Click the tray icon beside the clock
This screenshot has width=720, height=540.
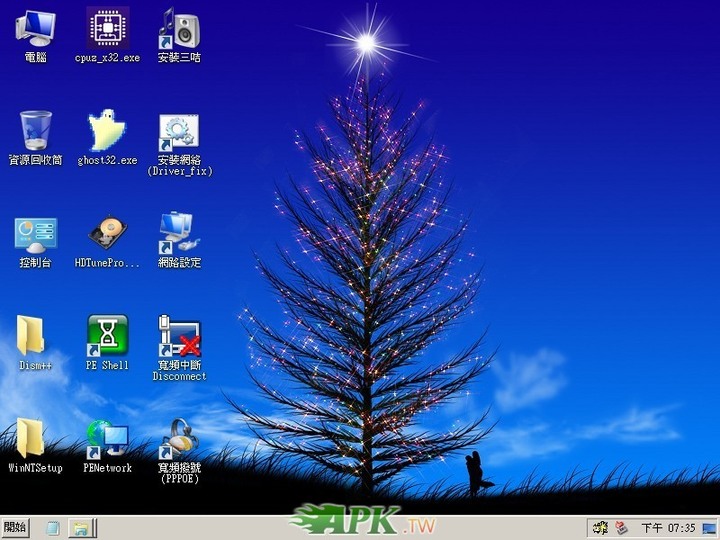tap(621, 528)
